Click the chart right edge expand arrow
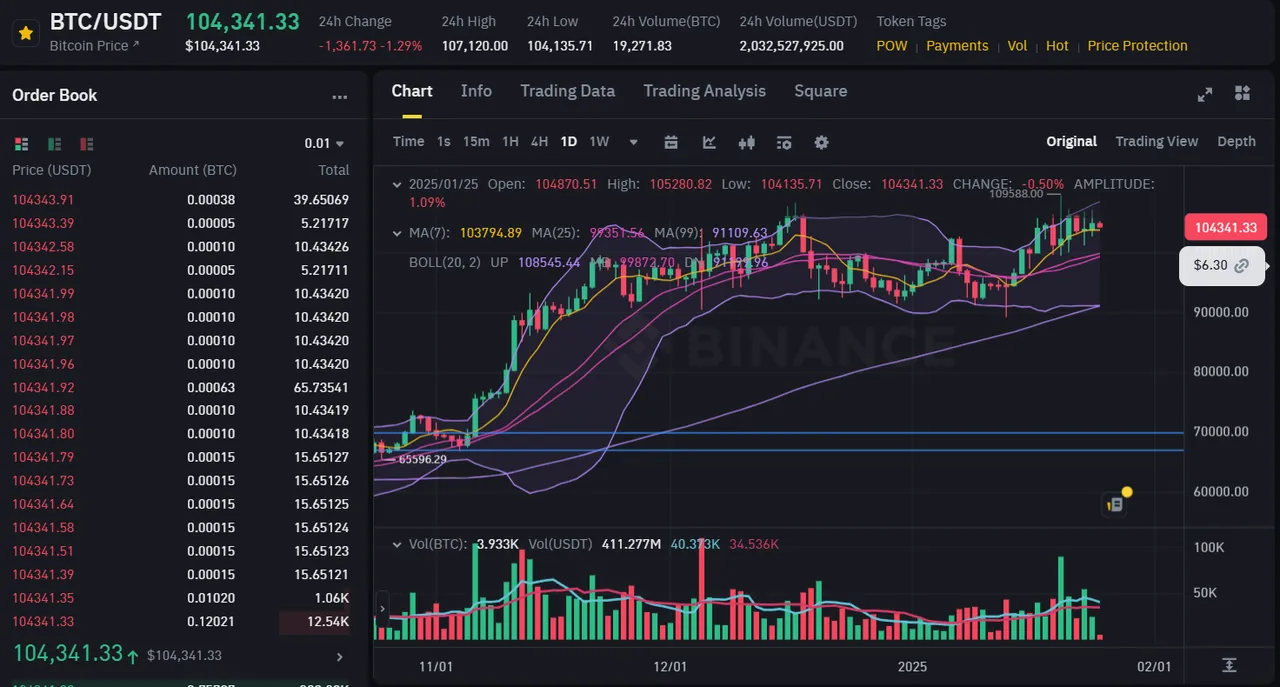The height and width of the screenshot is (687, 1280). [x=1269, y=266]
